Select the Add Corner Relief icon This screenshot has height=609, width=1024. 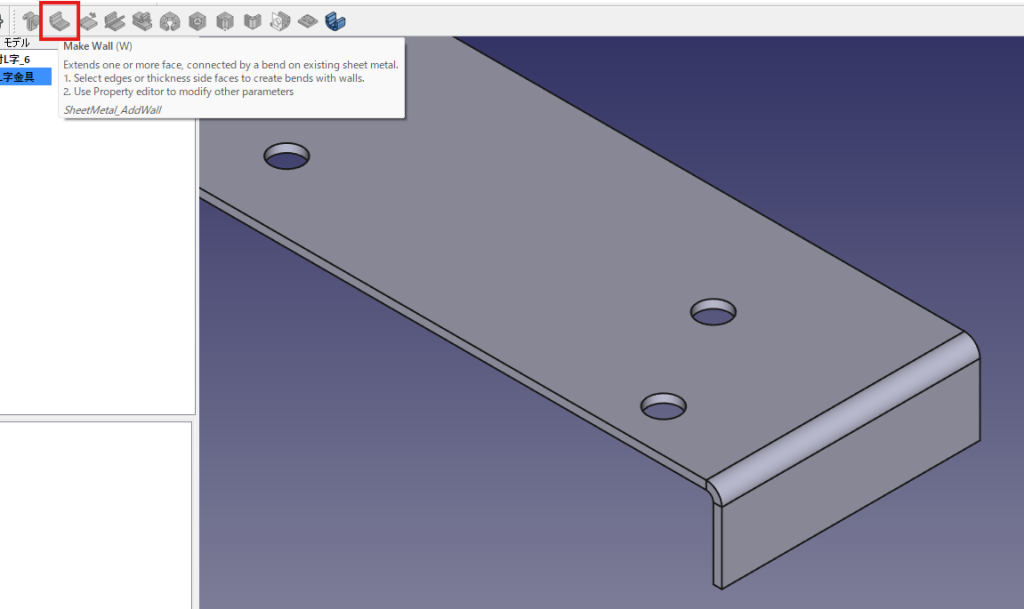(x=170, y=20)
